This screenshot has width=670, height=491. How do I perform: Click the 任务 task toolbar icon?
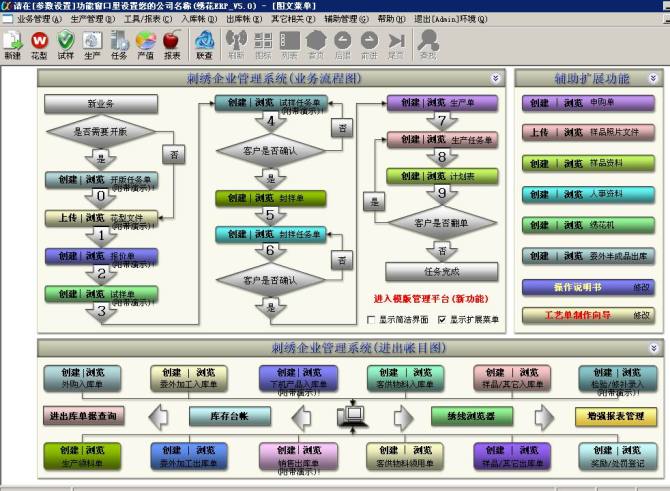[x=119, y=44]
